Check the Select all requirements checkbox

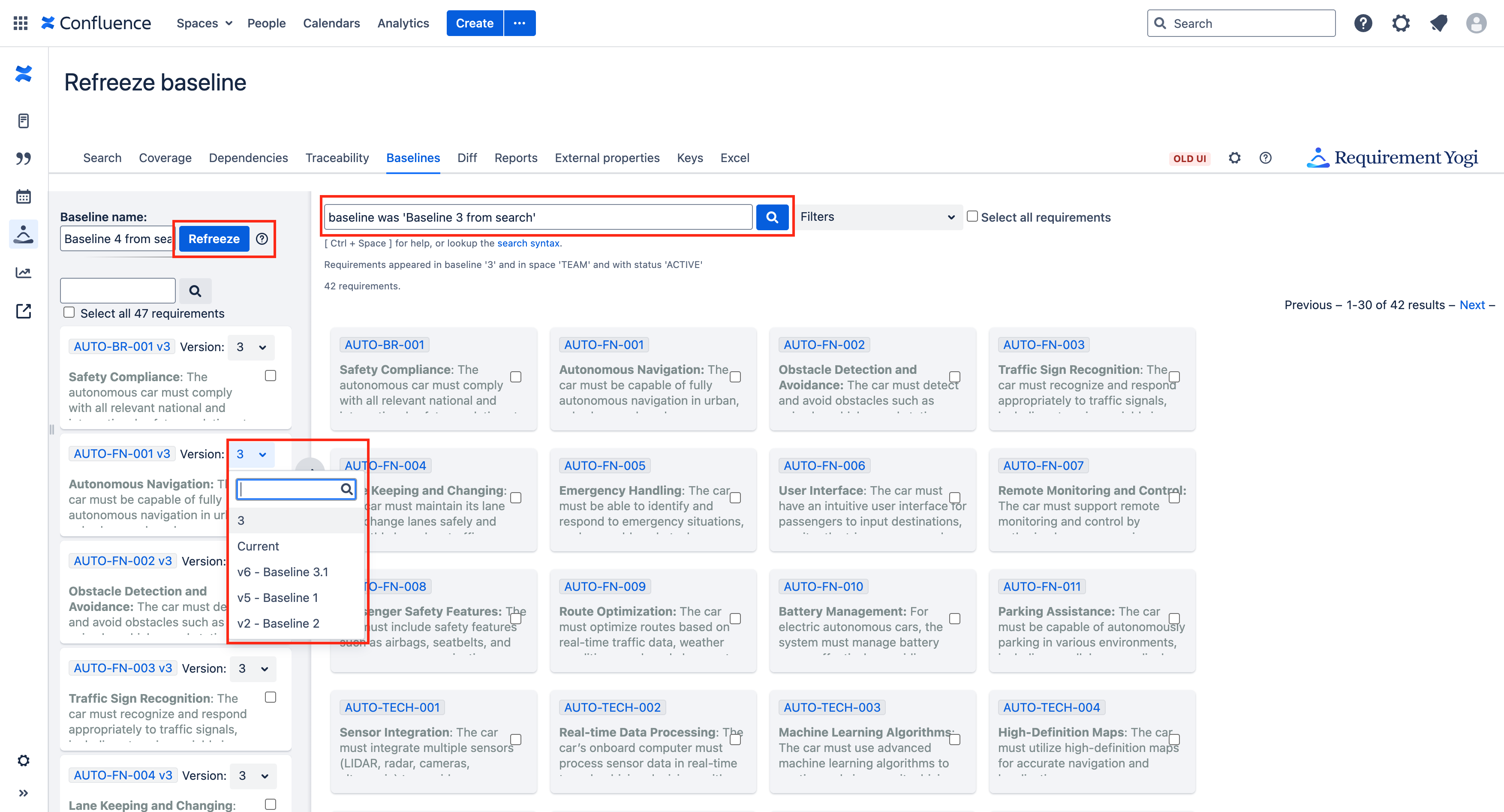[x=972, y=217]
